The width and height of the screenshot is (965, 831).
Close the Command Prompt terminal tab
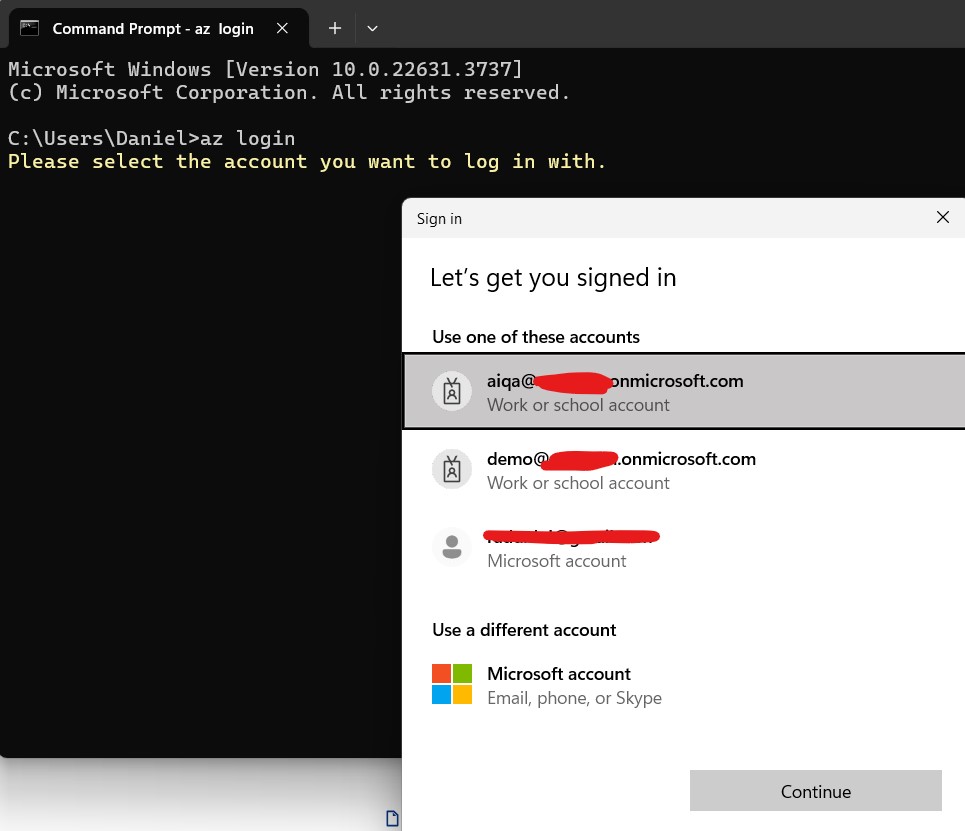[282, 28]
